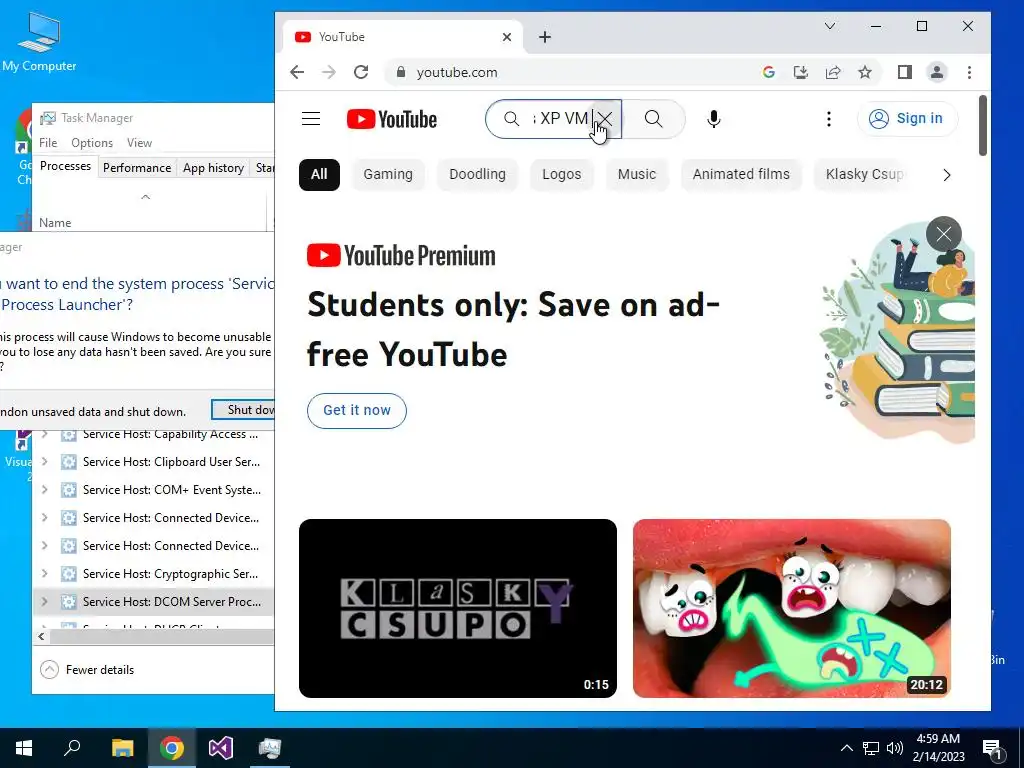The image size is (1024, 768).
Task: Clear the YouTube search box text
Action: click(x=605, y=119)
